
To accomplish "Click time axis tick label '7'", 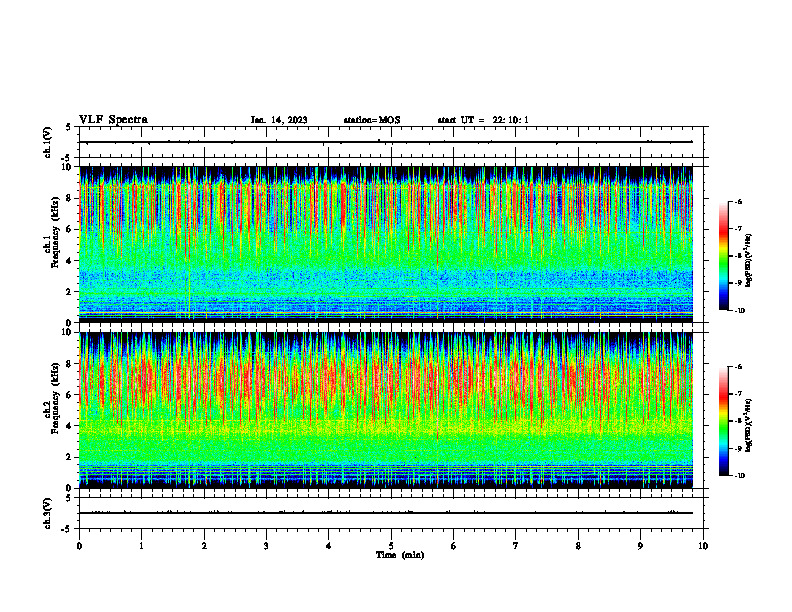I will tap(516, 546).
